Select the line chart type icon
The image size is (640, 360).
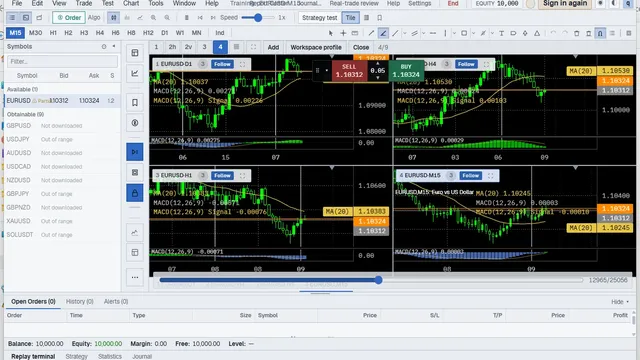coord(140,18)
